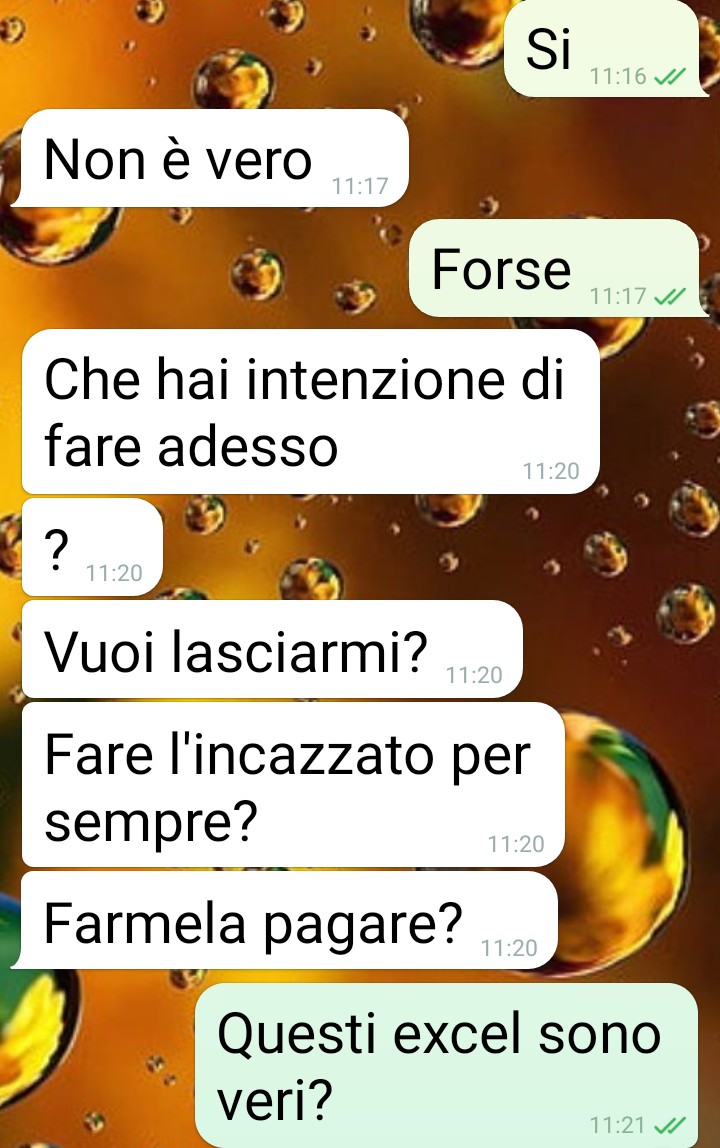Viewport: 720px width, 1148px height.
Task: Tap the 'Forse' message bubble
Action: (x=554, y=268)
